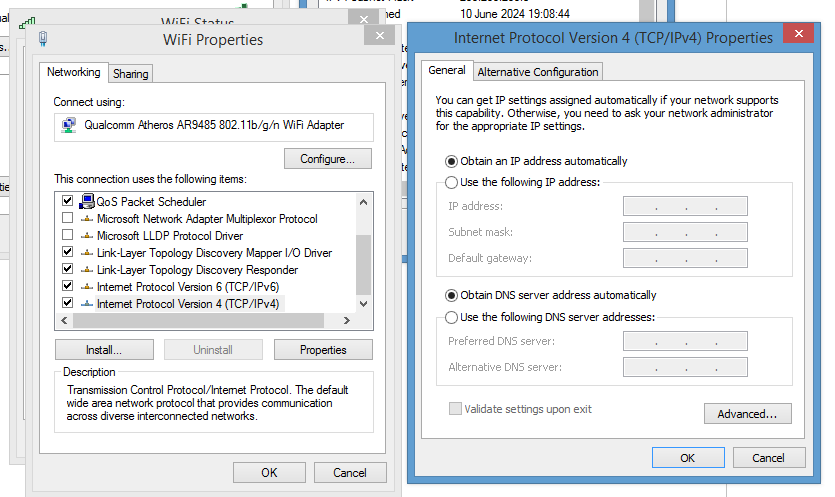Click the items list scroll up arrow
This screenshot has width=835, height=497.
click(x=364, y=202)
